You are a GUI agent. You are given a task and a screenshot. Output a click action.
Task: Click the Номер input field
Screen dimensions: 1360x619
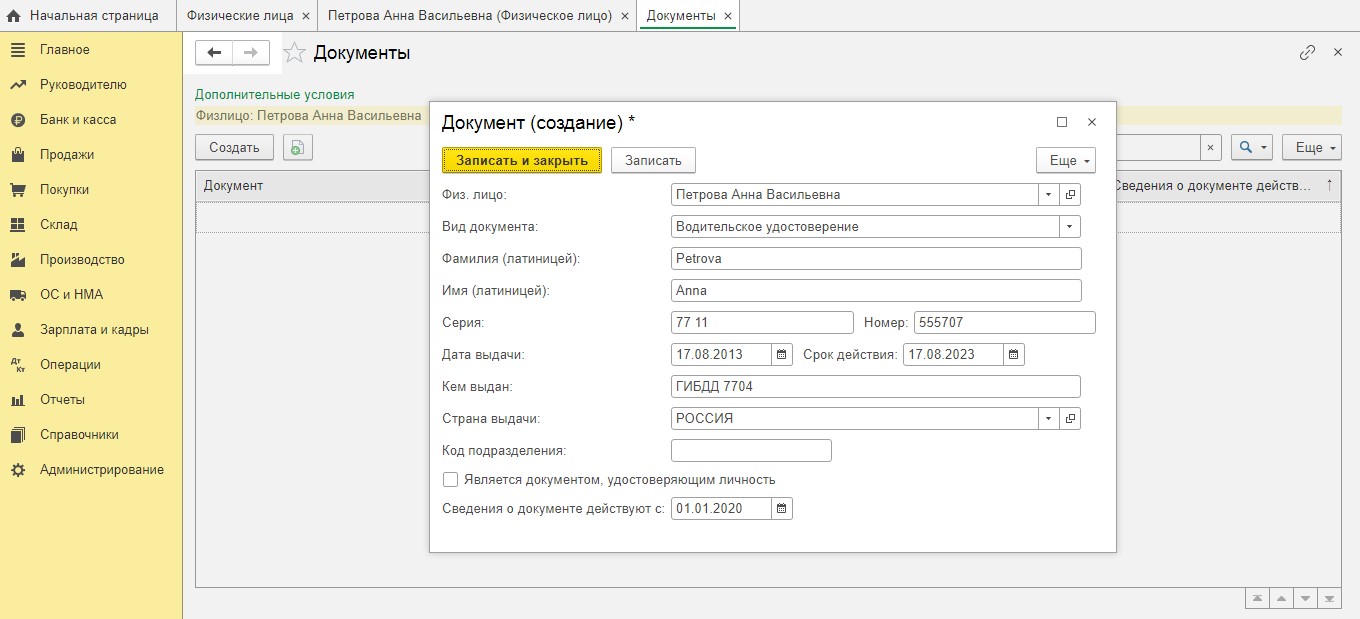[1005, 323]
